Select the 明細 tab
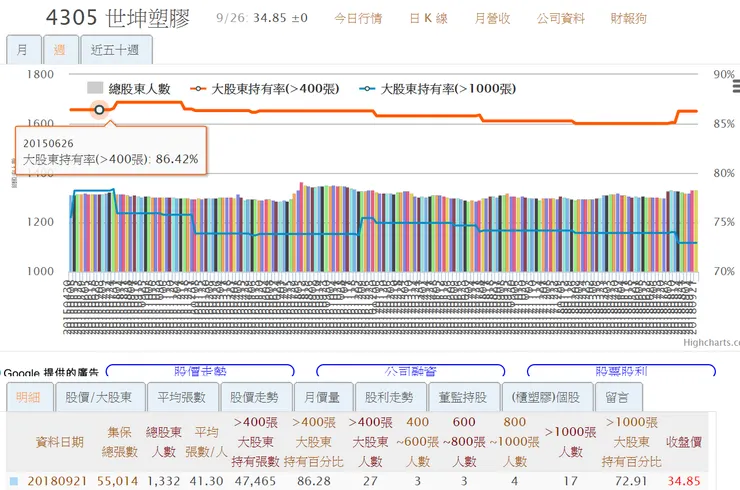 click(x=29, y=397)
